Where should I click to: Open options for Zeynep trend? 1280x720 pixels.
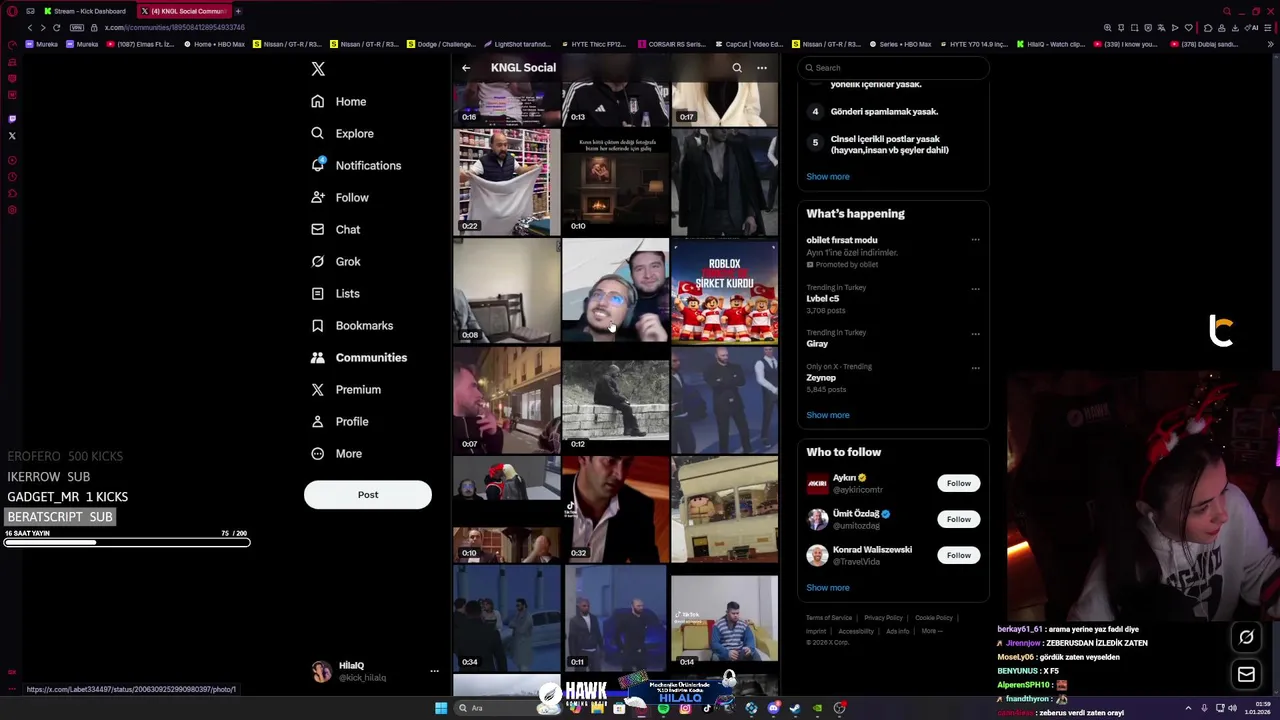coord(975,368)
